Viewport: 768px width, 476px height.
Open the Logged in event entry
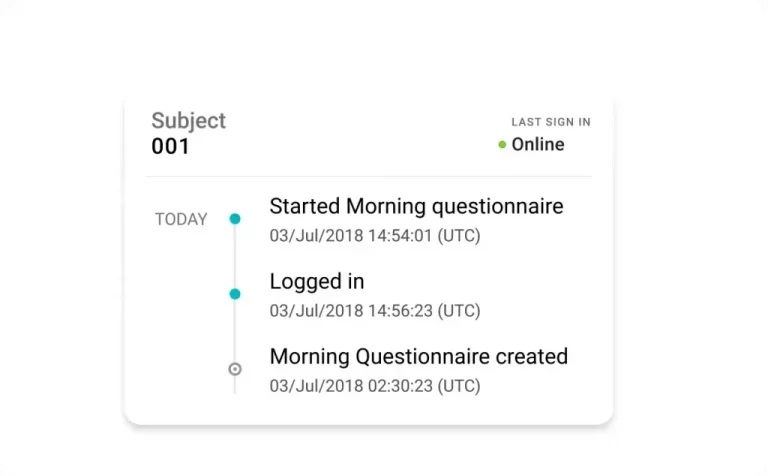317,282
